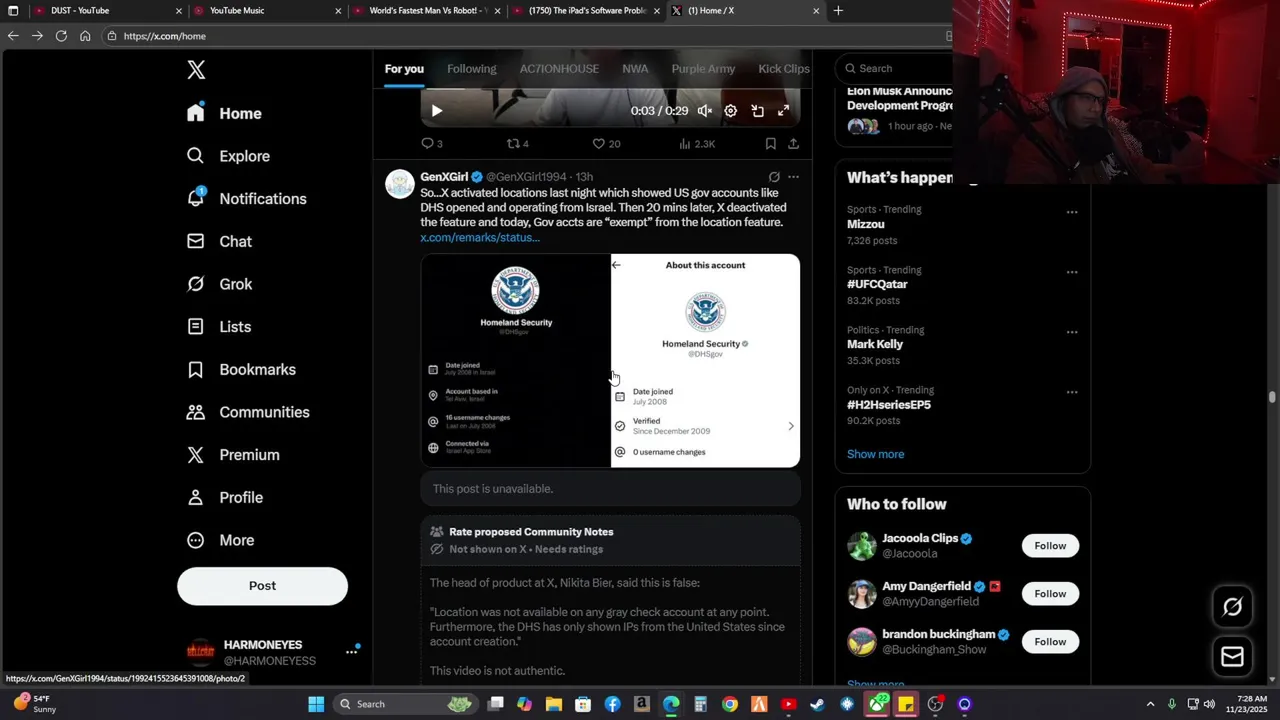
Task: Expand video to fullscreen
Action: (784, 111)
